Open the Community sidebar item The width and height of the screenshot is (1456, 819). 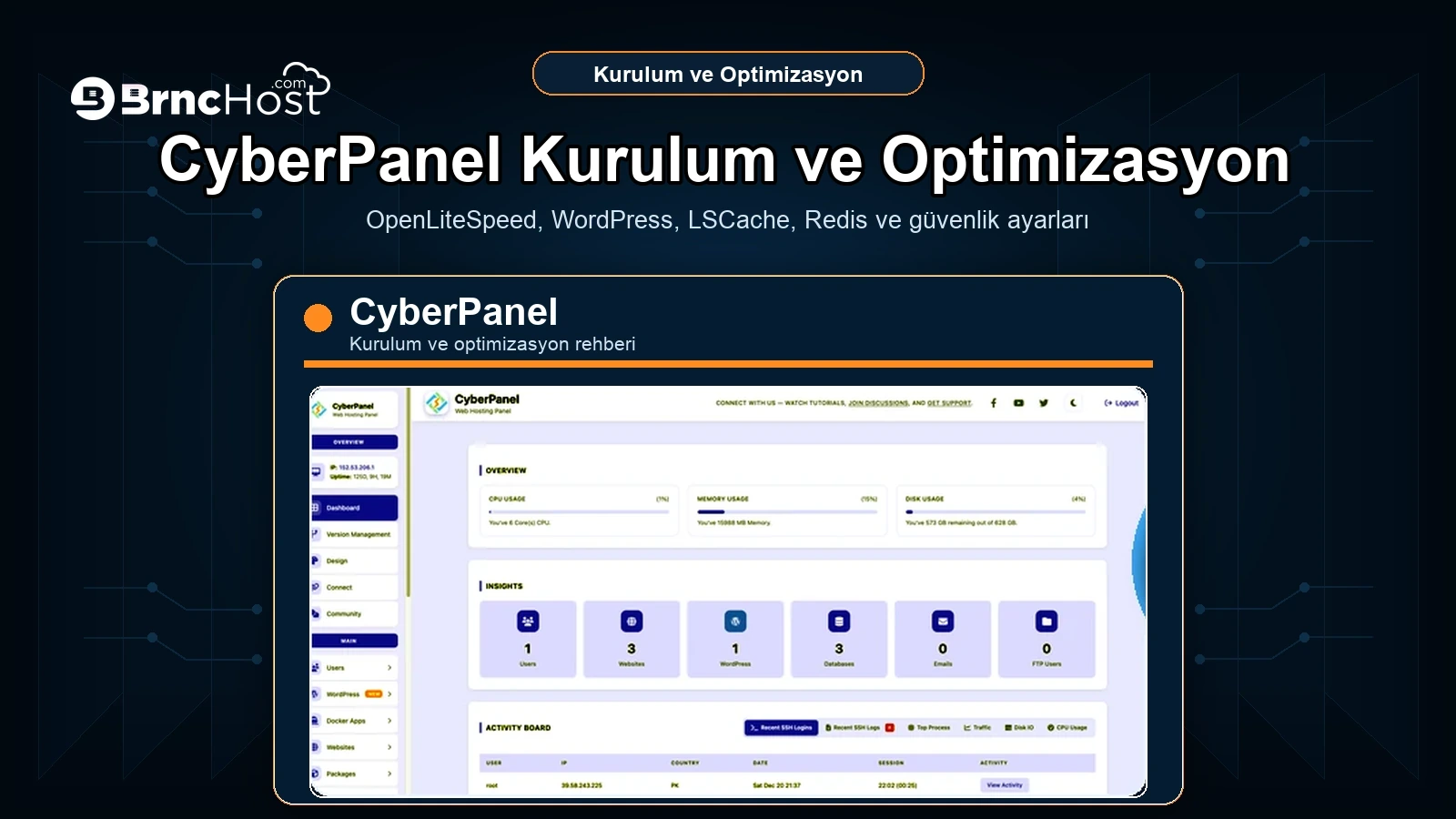355,613
